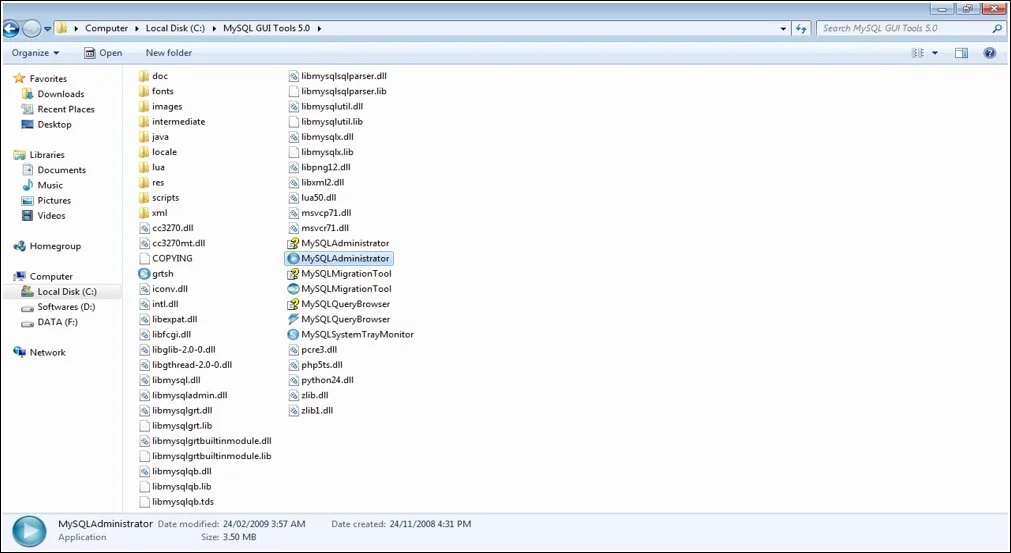Select the scripts folder
This screenshot has width=1011, height=553.
(x=159, y=198)
